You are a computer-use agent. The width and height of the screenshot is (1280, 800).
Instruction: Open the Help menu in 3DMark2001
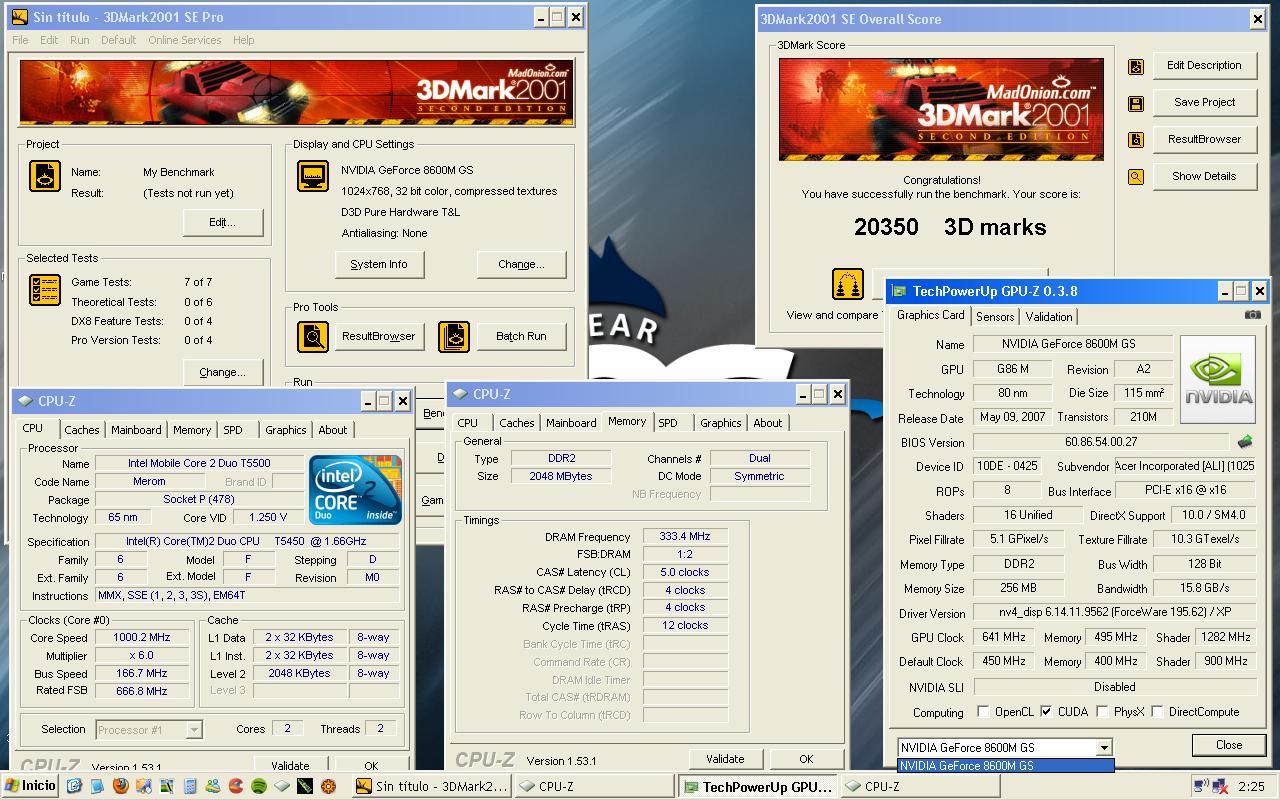(243, 40)
